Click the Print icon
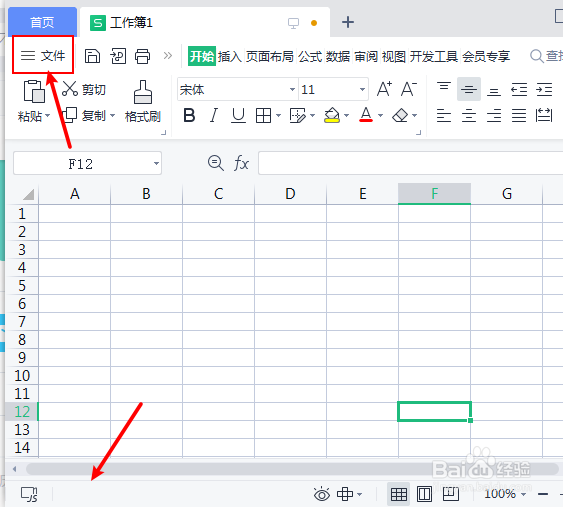The width and height of the screenshot is (563, 507). (x=143, y=56)
